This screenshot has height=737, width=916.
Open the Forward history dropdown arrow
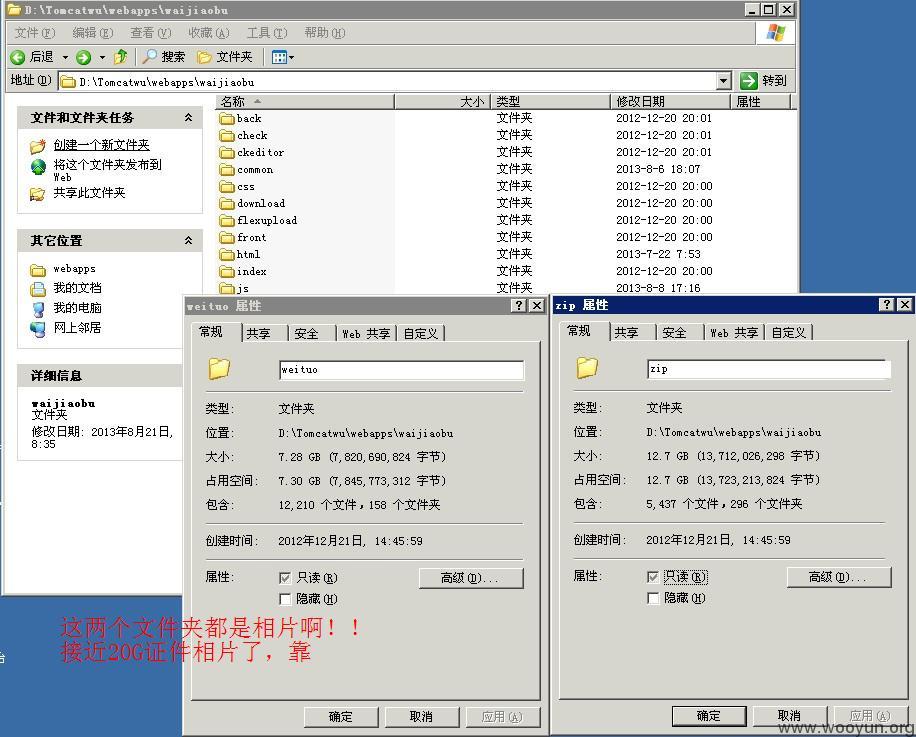(x=102, y=57)
